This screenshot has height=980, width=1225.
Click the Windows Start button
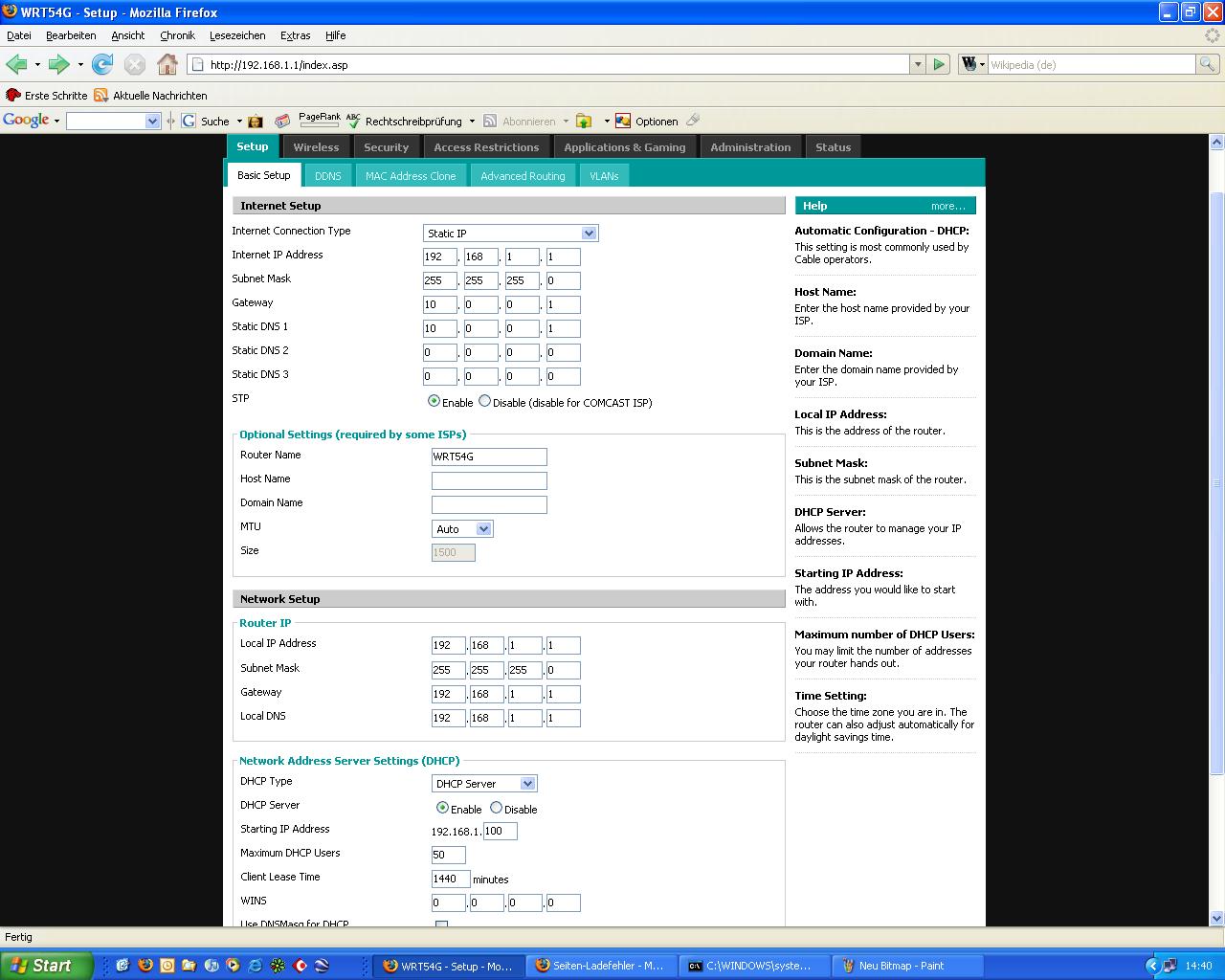point(46,966)
